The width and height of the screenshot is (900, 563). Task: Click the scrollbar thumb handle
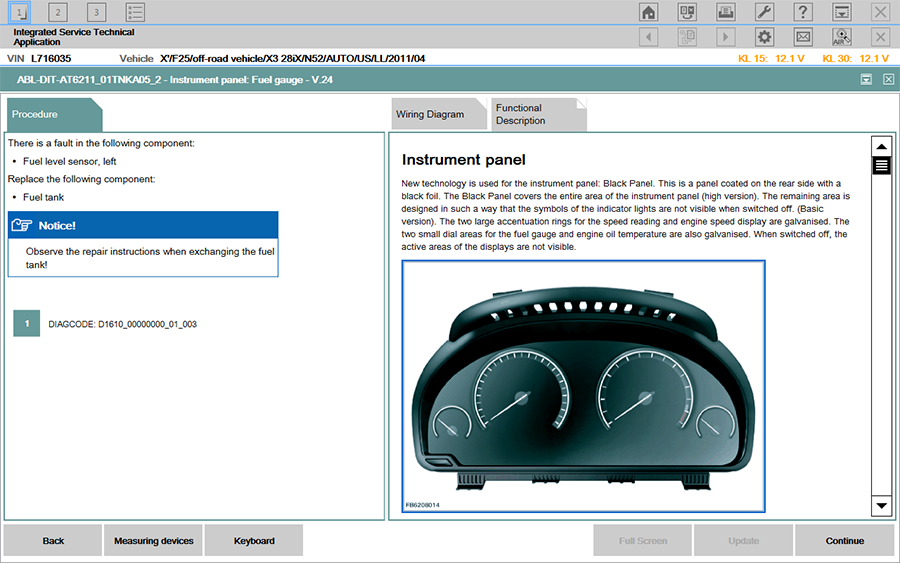tap(881, 166)
